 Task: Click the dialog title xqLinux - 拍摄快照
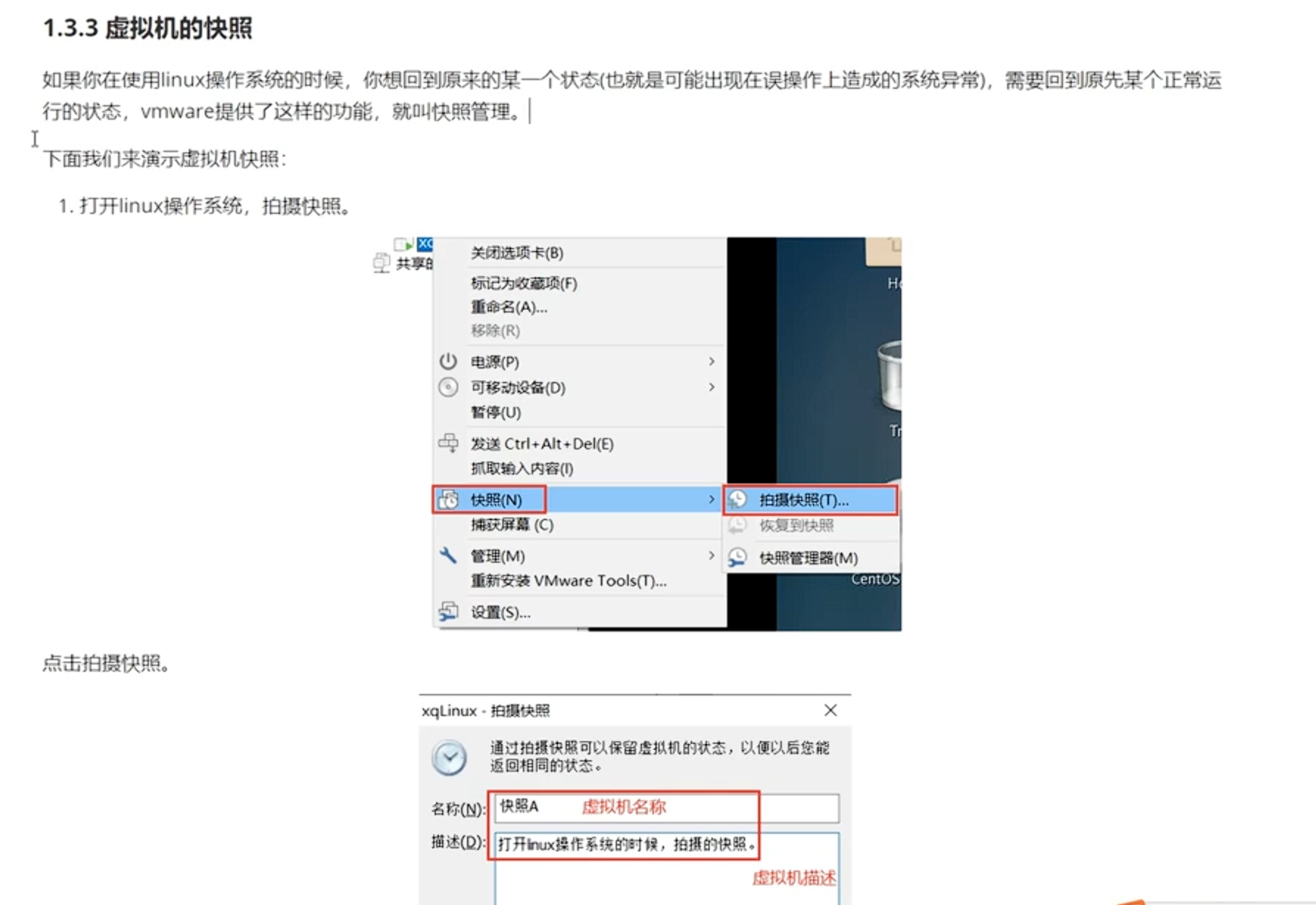(x=486, y=711)
